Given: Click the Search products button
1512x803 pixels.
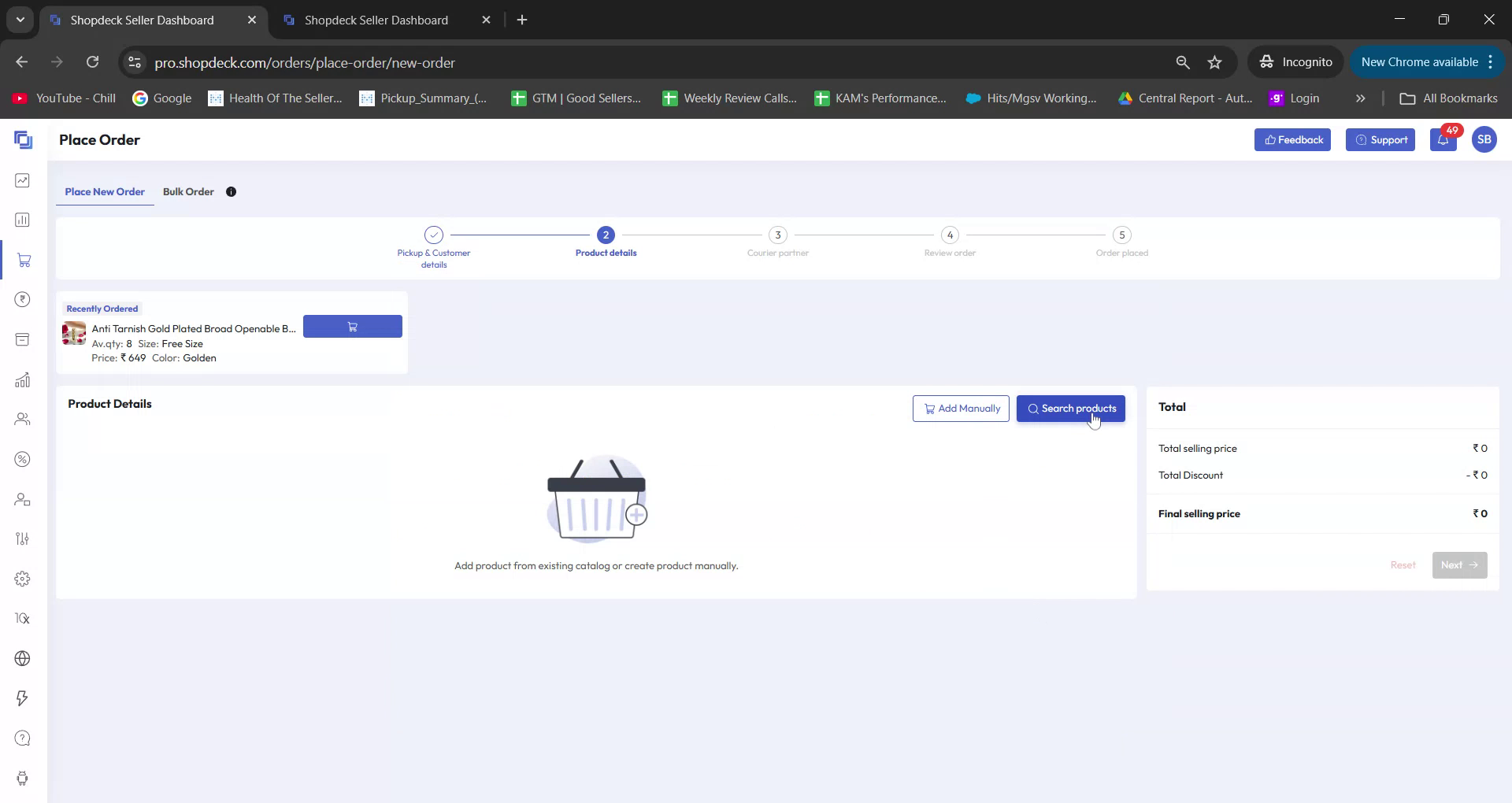Looking at the screenshot, I should [x=1071, y=409].
